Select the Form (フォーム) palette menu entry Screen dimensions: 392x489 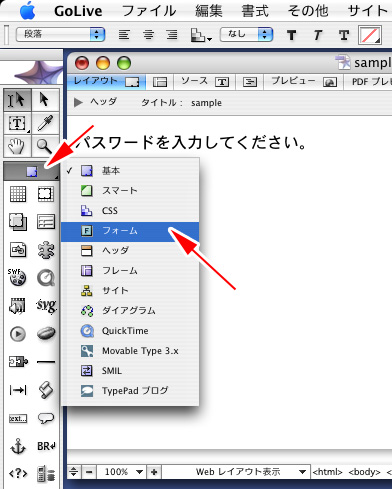point(130,231)
